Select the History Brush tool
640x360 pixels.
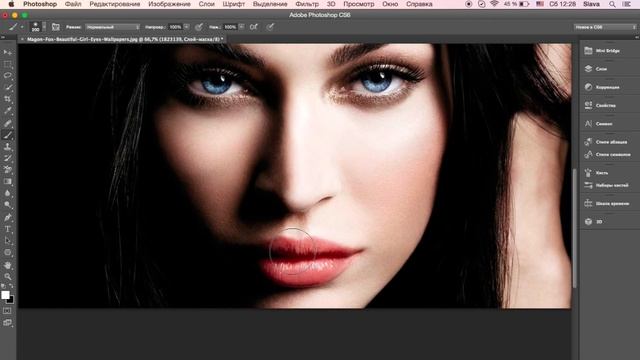(7, 158)
